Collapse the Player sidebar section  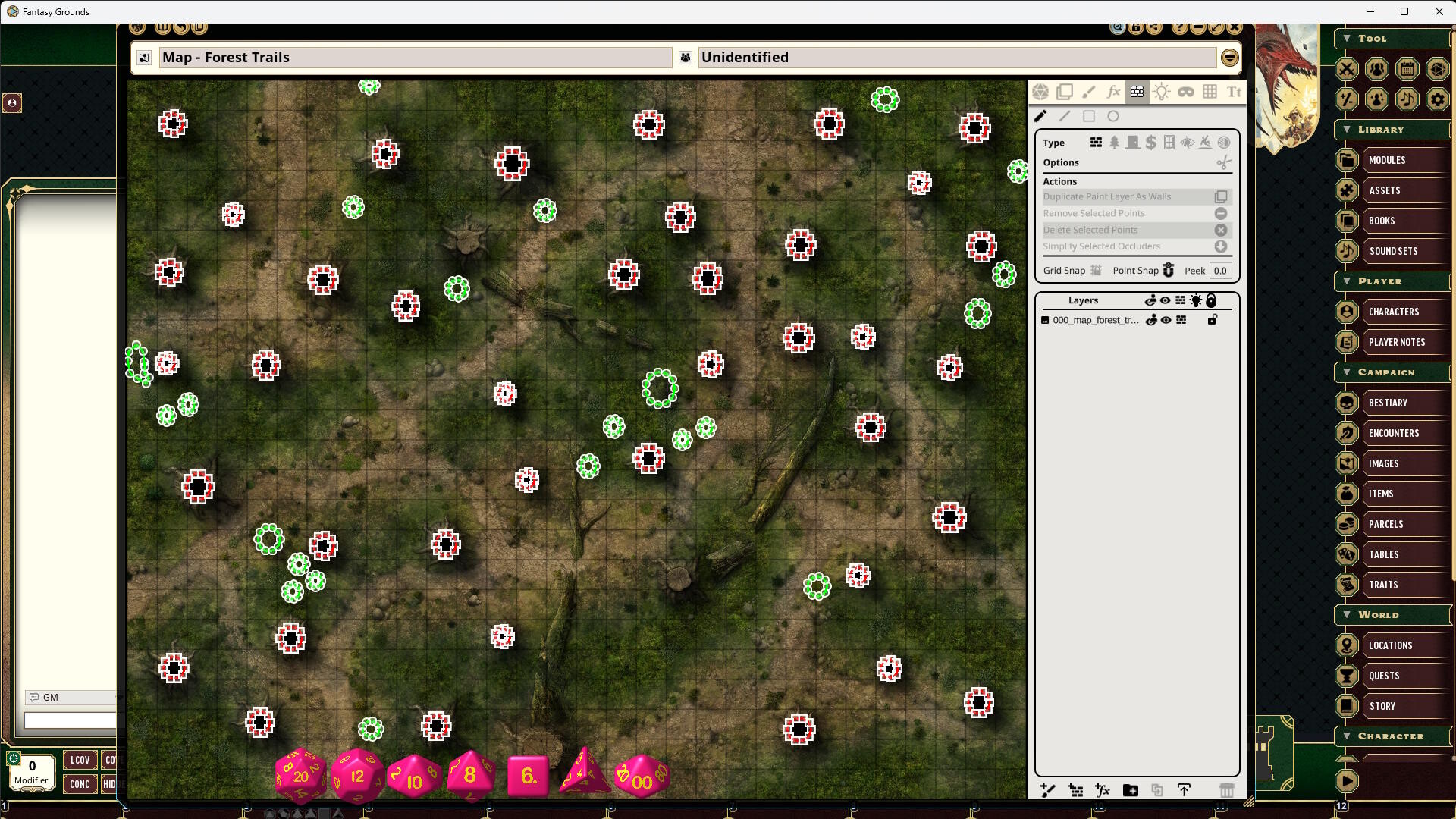(1347, 281)
